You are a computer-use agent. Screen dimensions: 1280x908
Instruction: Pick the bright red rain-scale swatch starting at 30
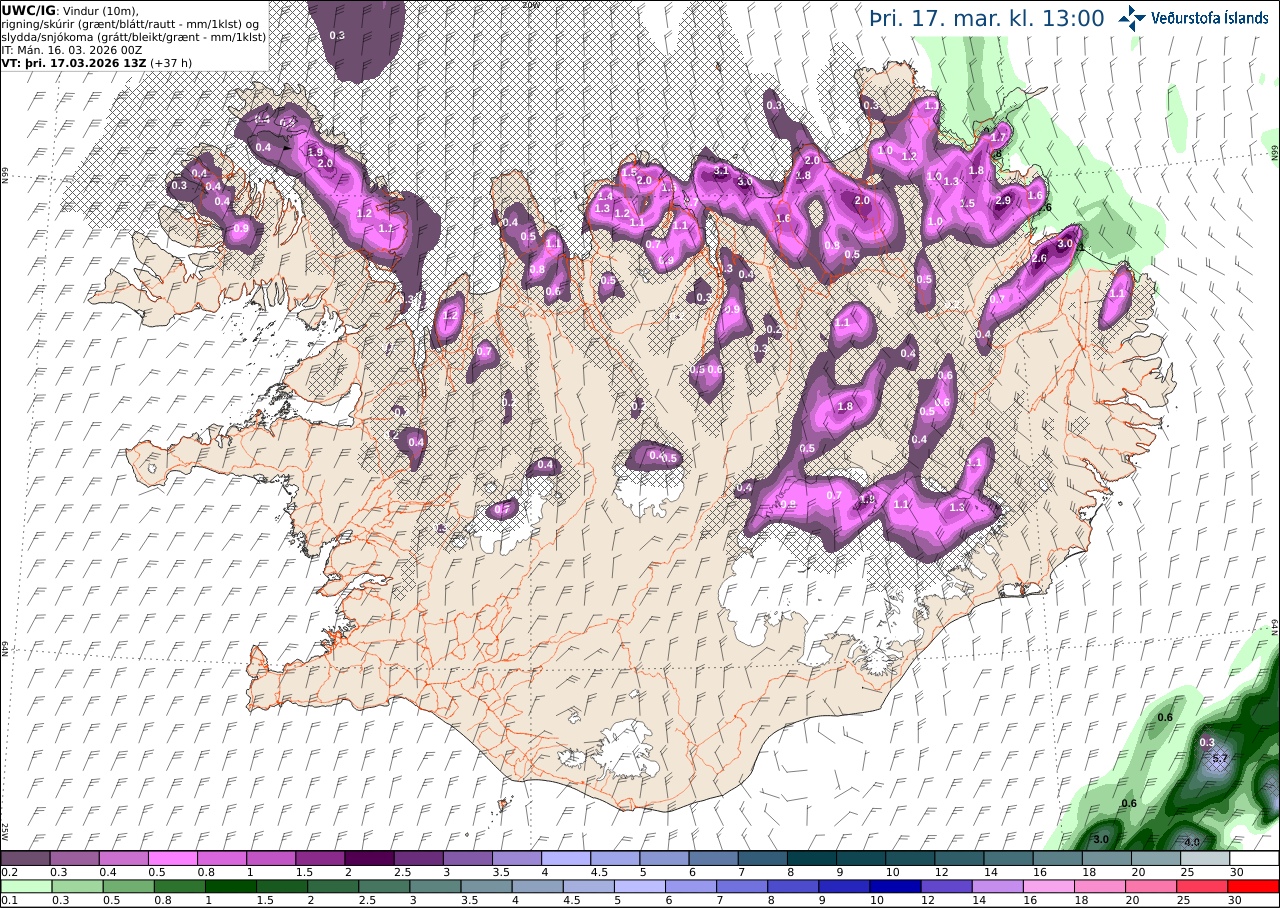click(1254, 886)
